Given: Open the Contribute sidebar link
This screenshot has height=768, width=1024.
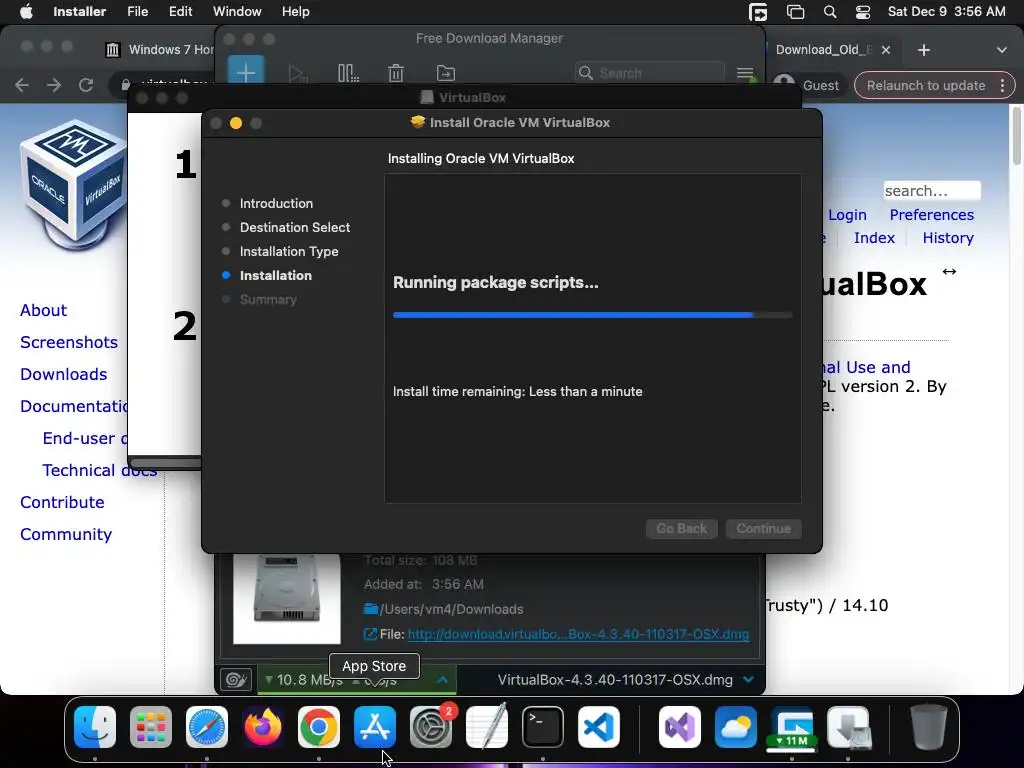Looking at the screenshot, I should pyautogui.click(x=62, y=502).
